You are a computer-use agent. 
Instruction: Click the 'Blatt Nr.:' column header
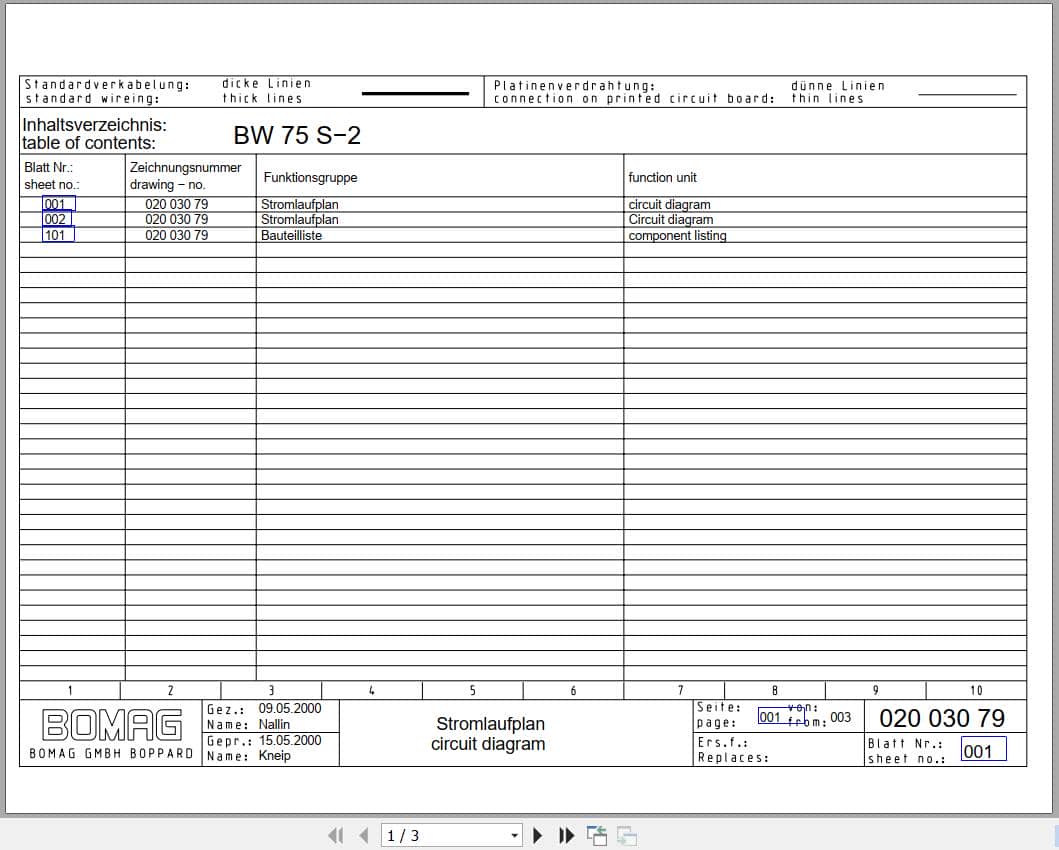click(x=49, y=167)
